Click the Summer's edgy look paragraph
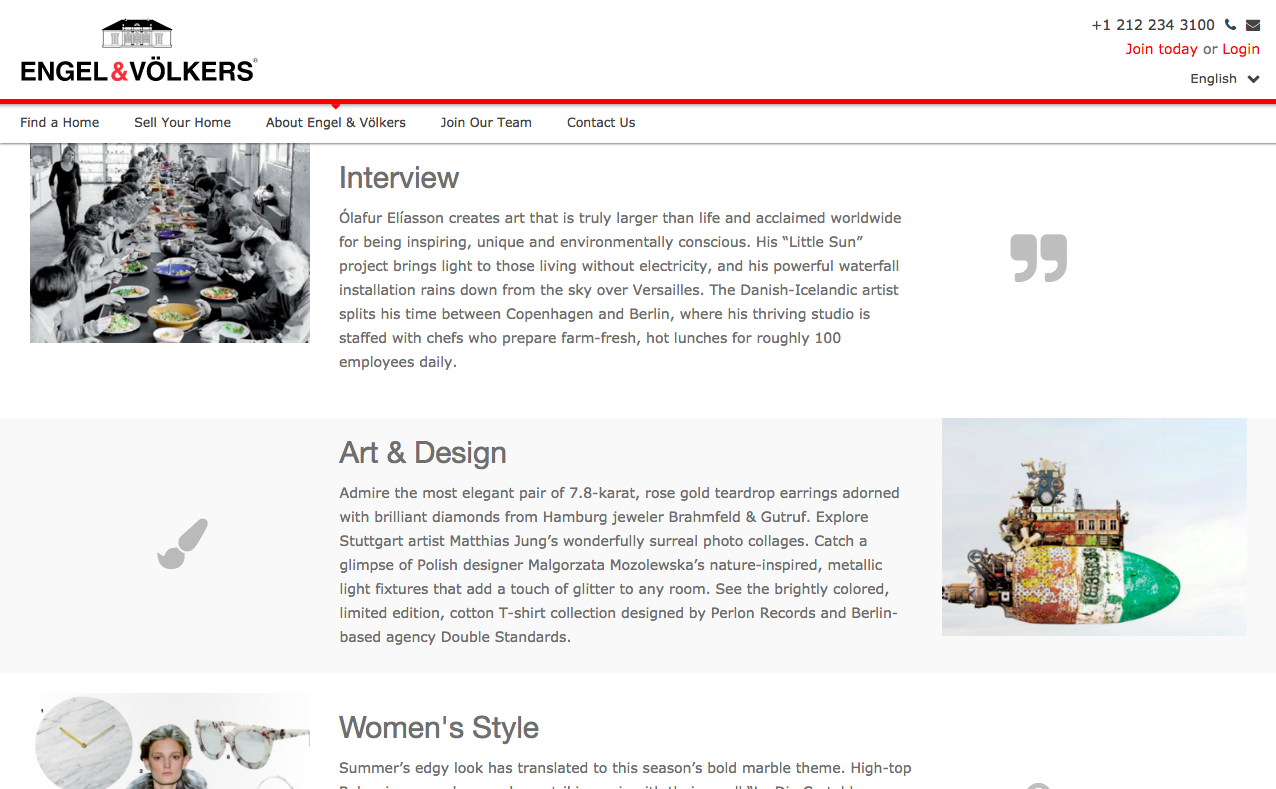 (625, 774)
